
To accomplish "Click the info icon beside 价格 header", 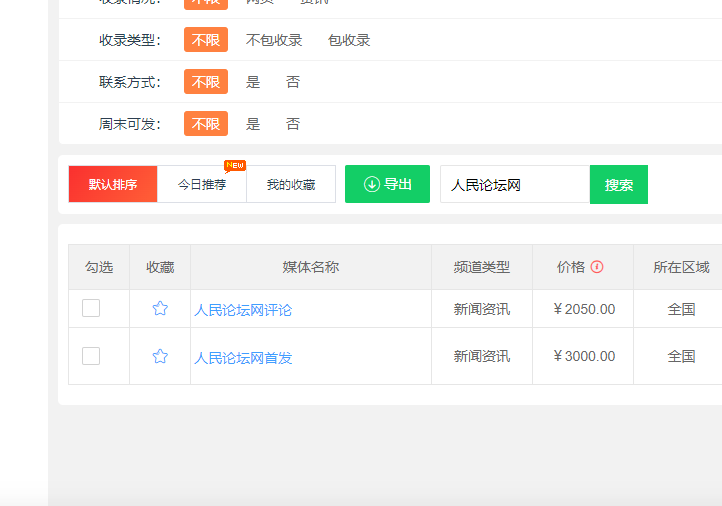I will pyautogui.click(x=597, y=267).
